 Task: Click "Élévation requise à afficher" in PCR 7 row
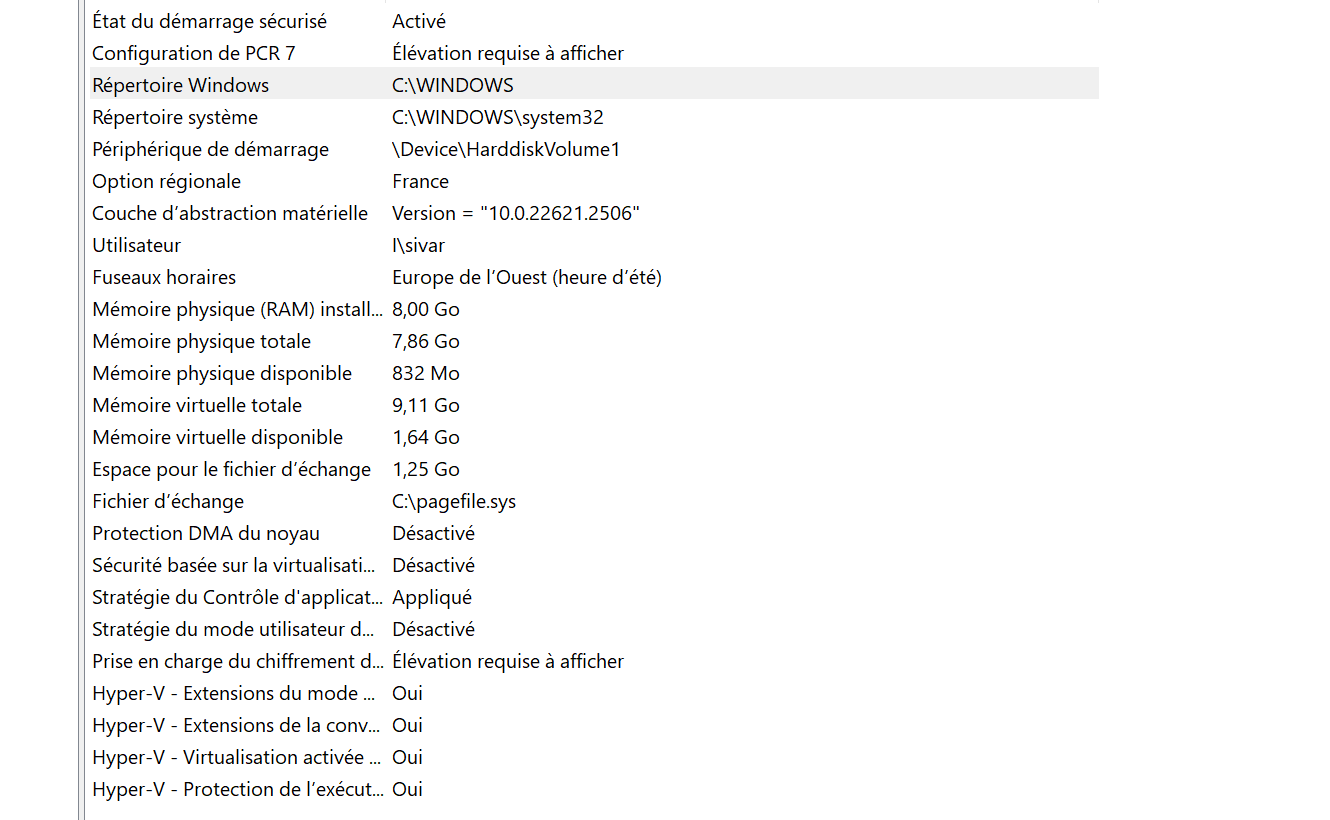pos(508,53)
